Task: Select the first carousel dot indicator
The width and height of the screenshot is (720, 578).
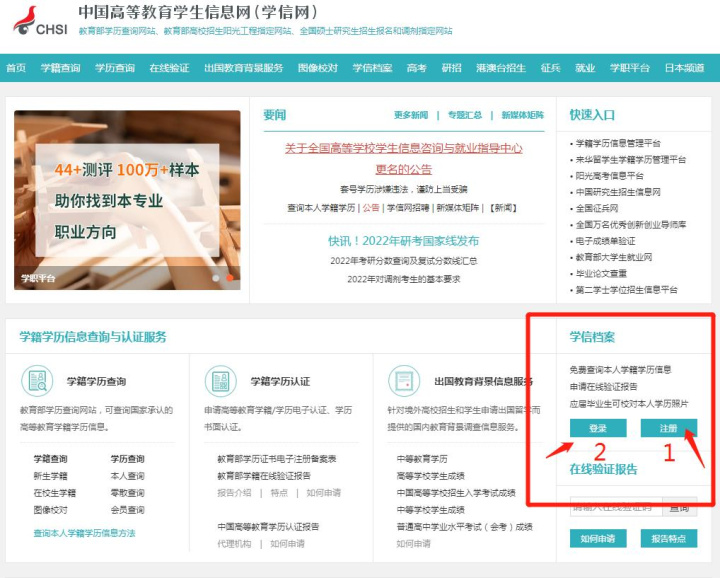Action: [216, 278]
